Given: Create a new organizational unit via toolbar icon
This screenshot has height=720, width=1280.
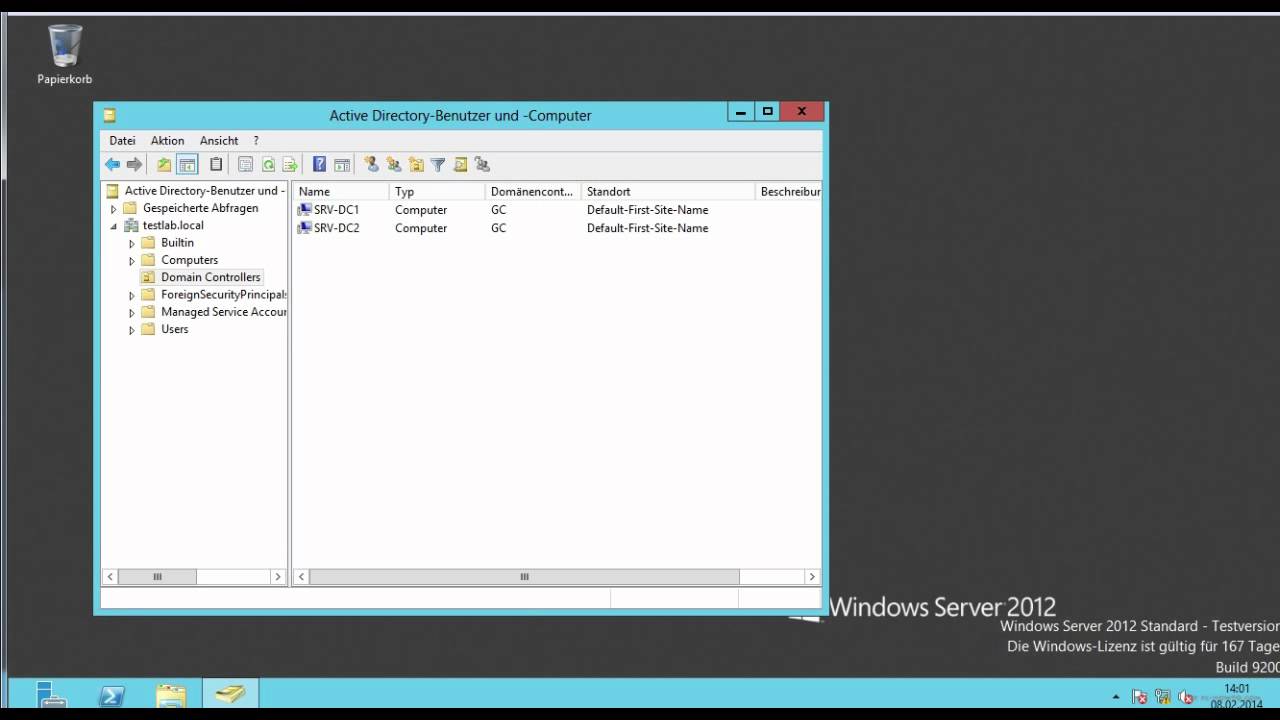Looking at the screenshot, I should 416,165.
